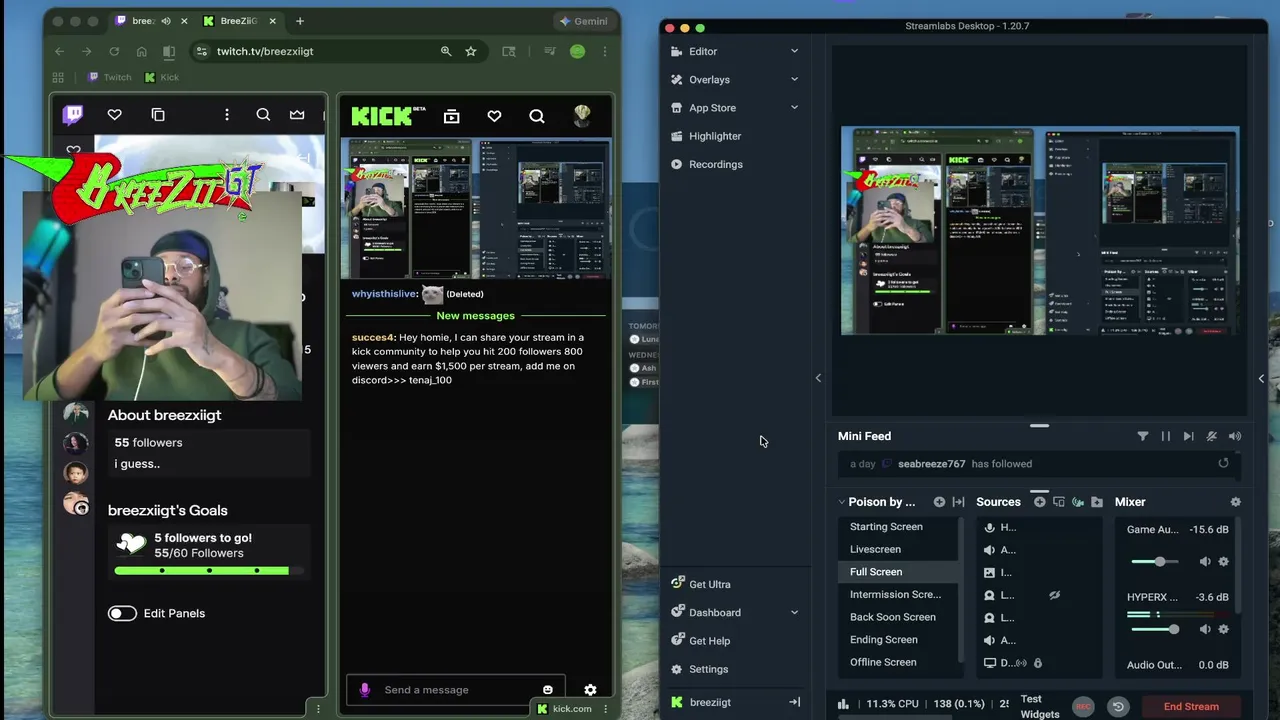
Task: Open emoji picker in Kick chat
Action: pyautogui.click(x=548, y=690)
